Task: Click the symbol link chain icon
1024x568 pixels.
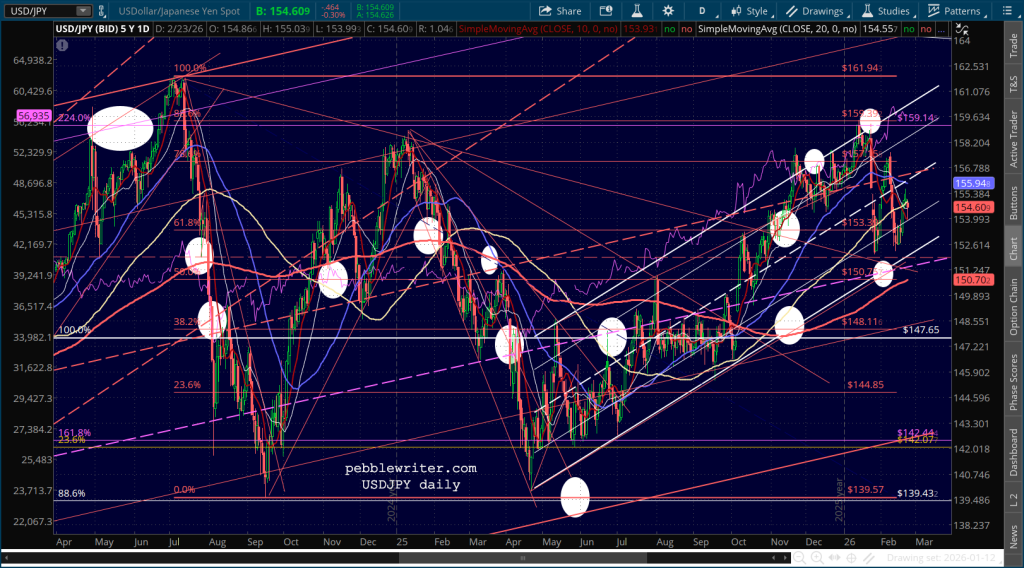Action: click(101, 11)
